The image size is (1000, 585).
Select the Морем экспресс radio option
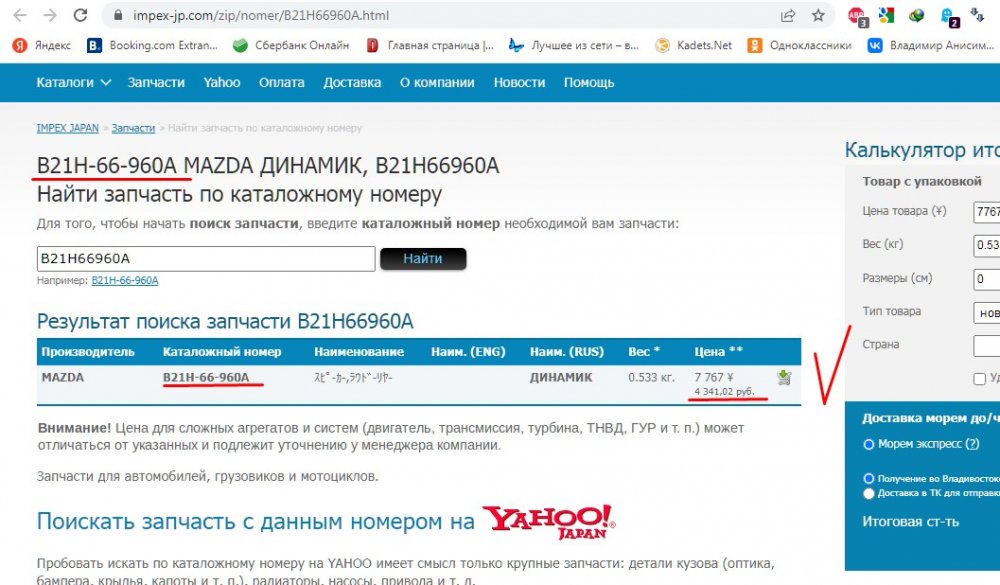coord(868,444)
